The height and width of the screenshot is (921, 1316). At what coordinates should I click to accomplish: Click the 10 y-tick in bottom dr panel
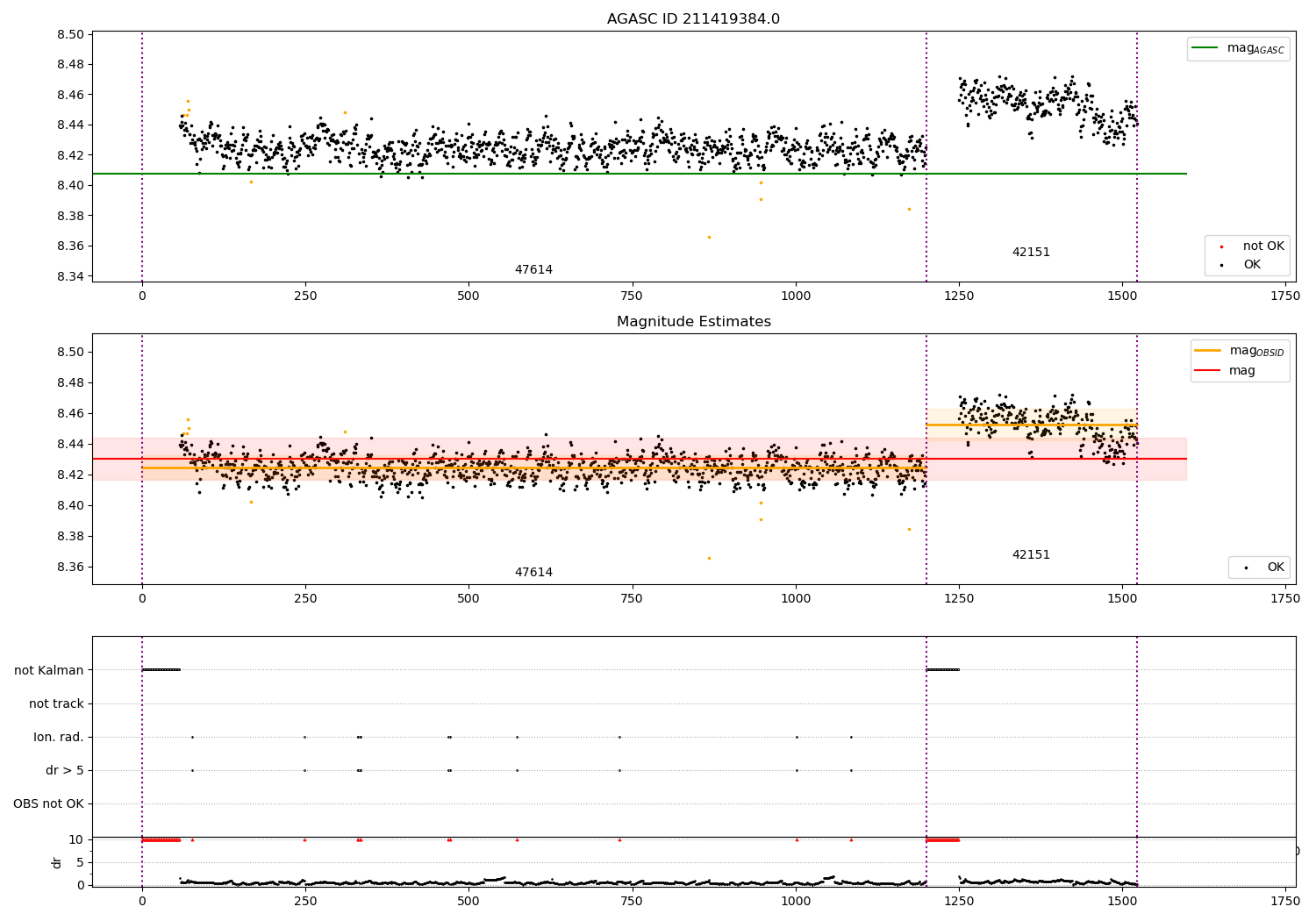[x=76, y=839]
